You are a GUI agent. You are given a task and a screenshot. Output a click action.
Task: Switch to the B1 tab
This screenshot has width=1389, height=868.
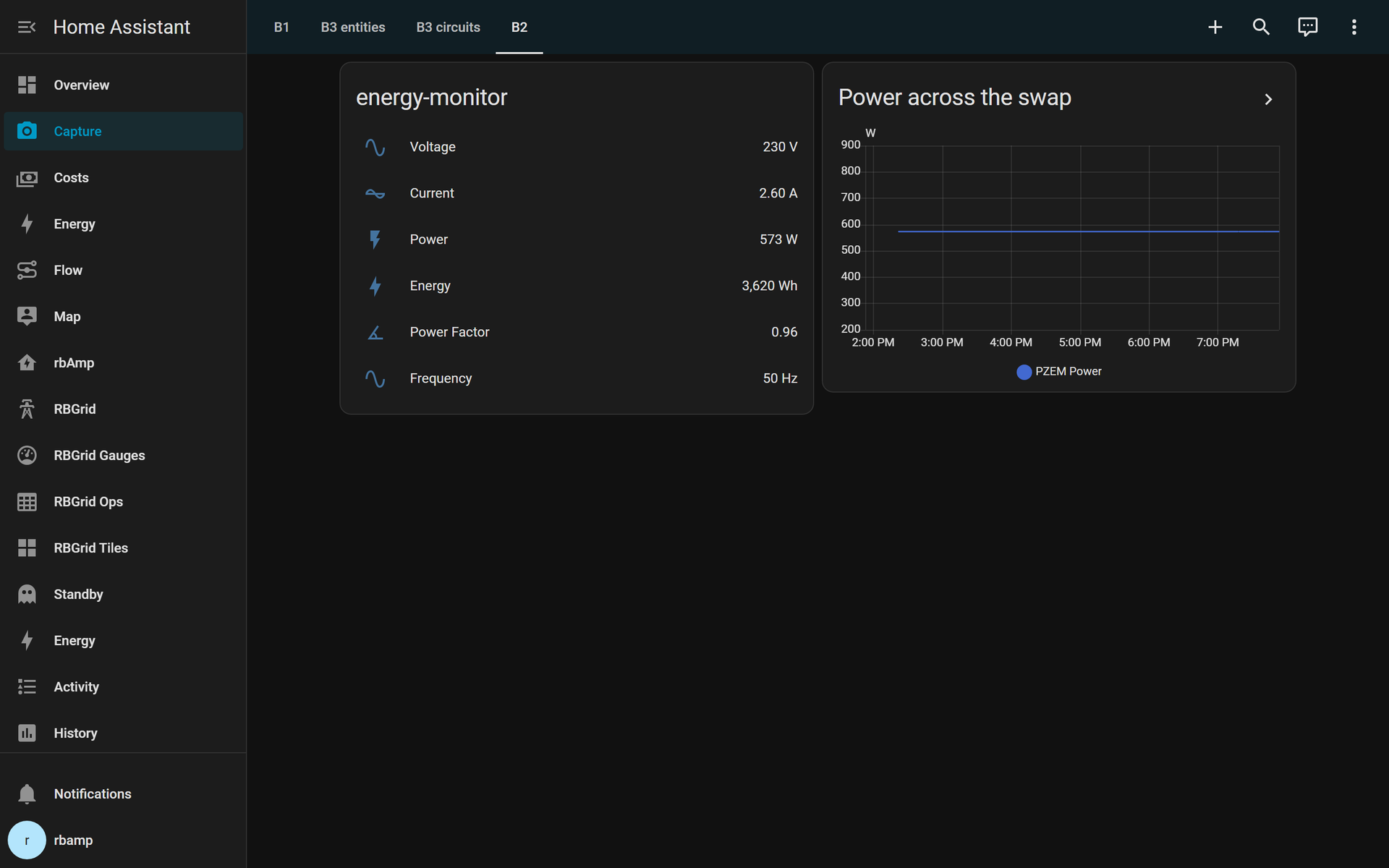(x=281, y=27)
